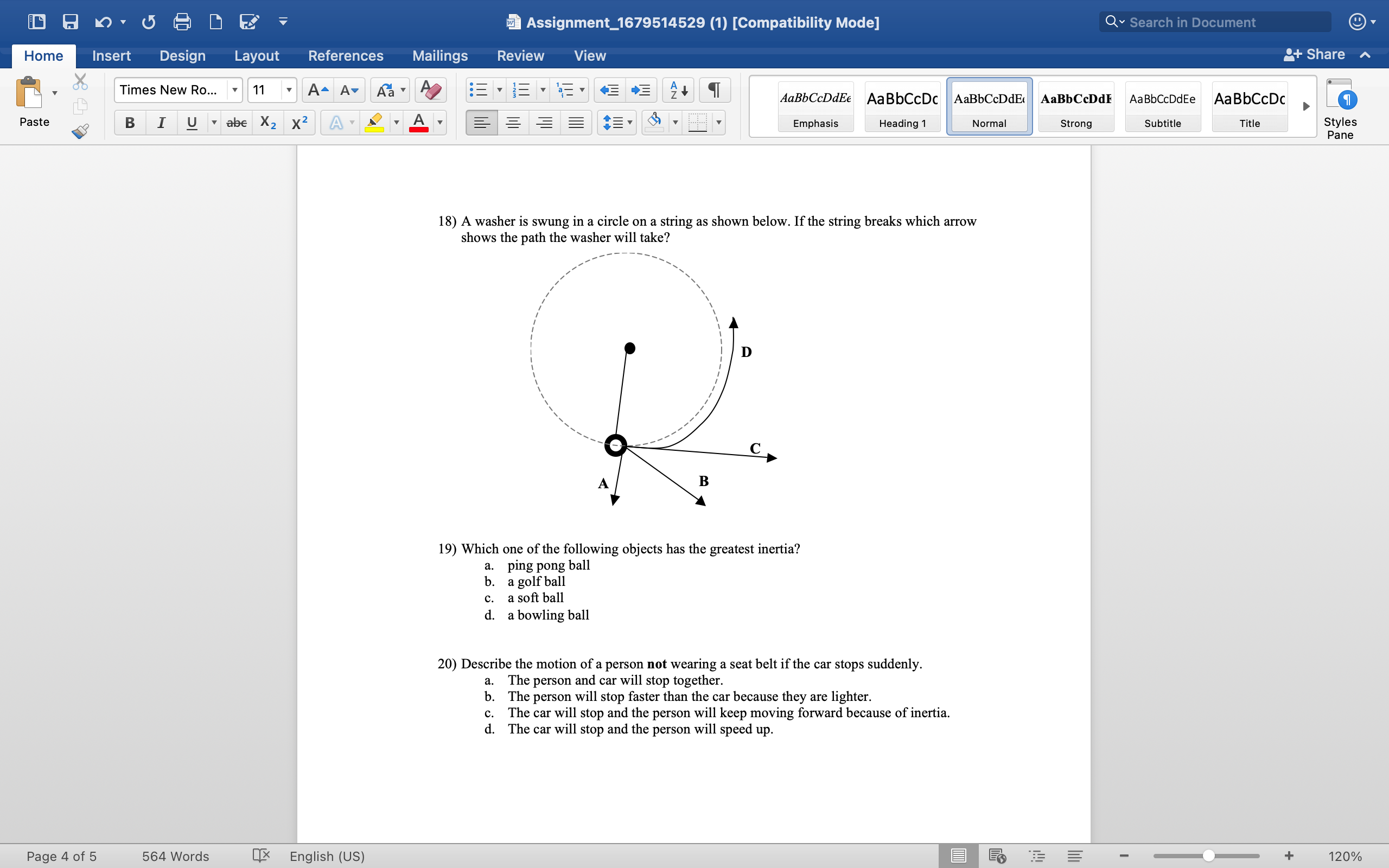Open the font size dropdown
This screenshot has height=868, width=1389.
tap(289, 90)
